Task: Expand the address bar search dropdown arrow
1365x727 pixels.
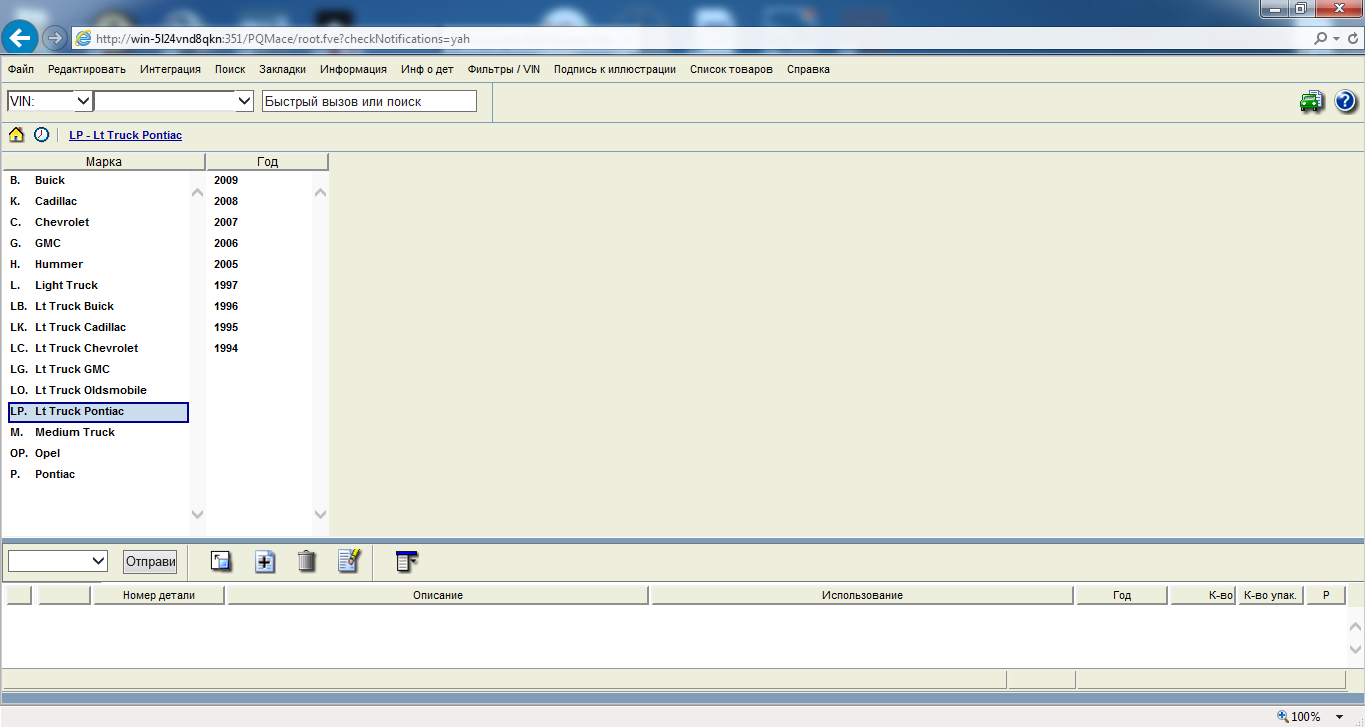Action: [1335, 39]
